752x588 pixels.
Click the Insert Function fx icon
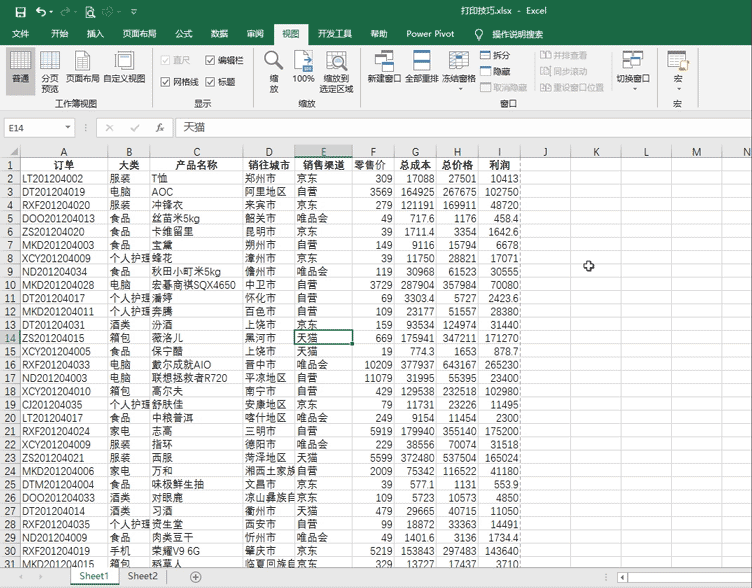tap(160, 128)
